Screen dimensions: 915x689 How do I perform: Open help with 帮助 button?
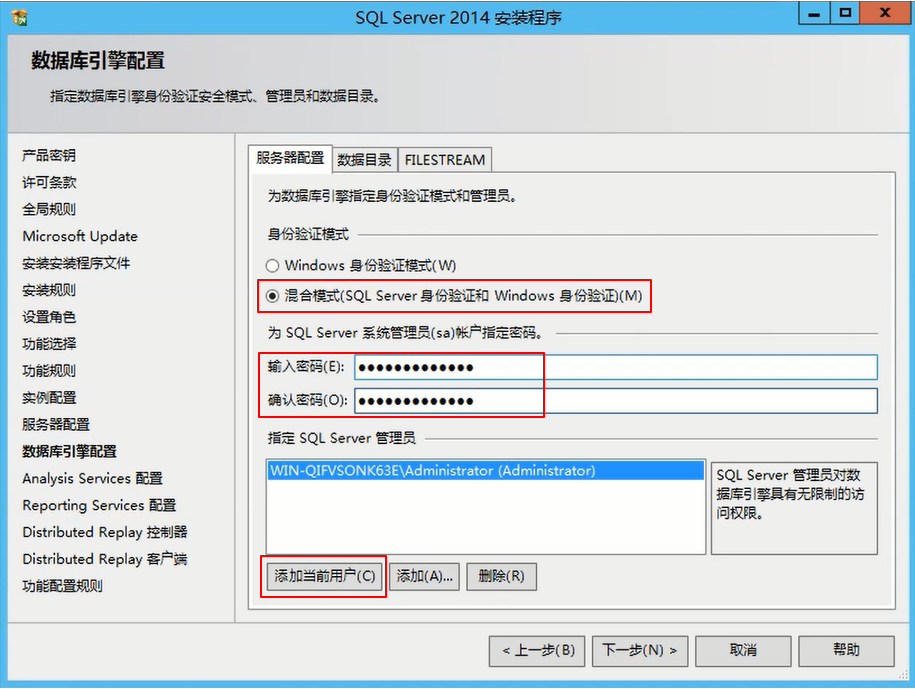click(x=846, y=650)
